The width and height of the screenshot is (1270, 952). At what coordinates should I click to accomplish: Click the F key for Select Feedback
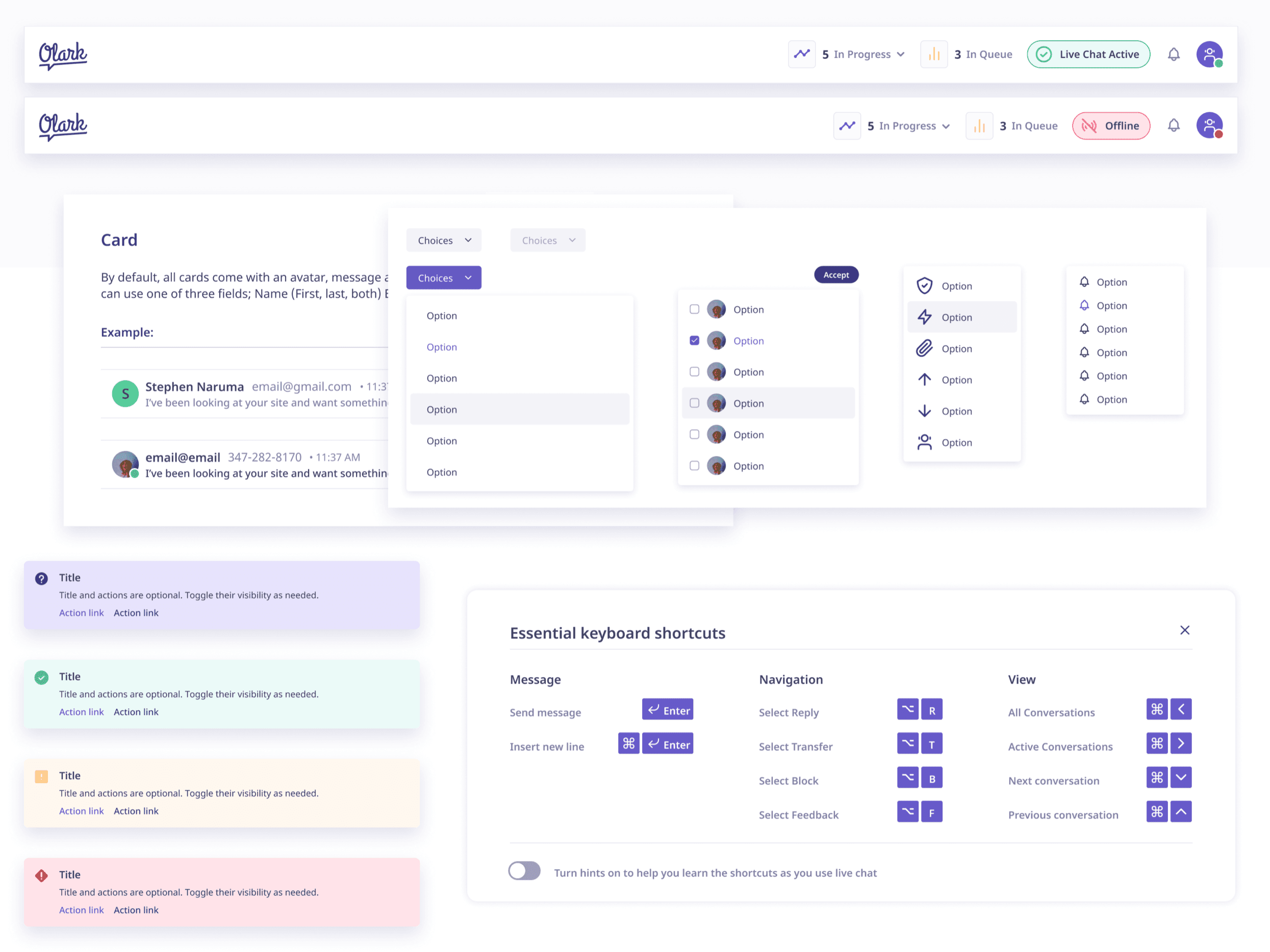click(x=931, y=811)
